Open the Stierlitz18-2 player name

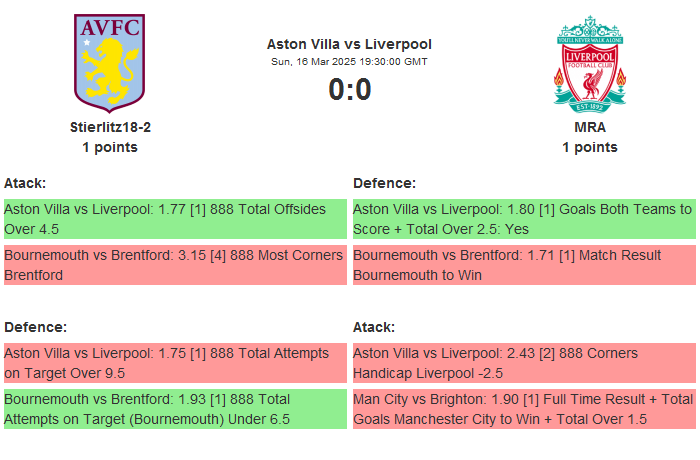110,127
